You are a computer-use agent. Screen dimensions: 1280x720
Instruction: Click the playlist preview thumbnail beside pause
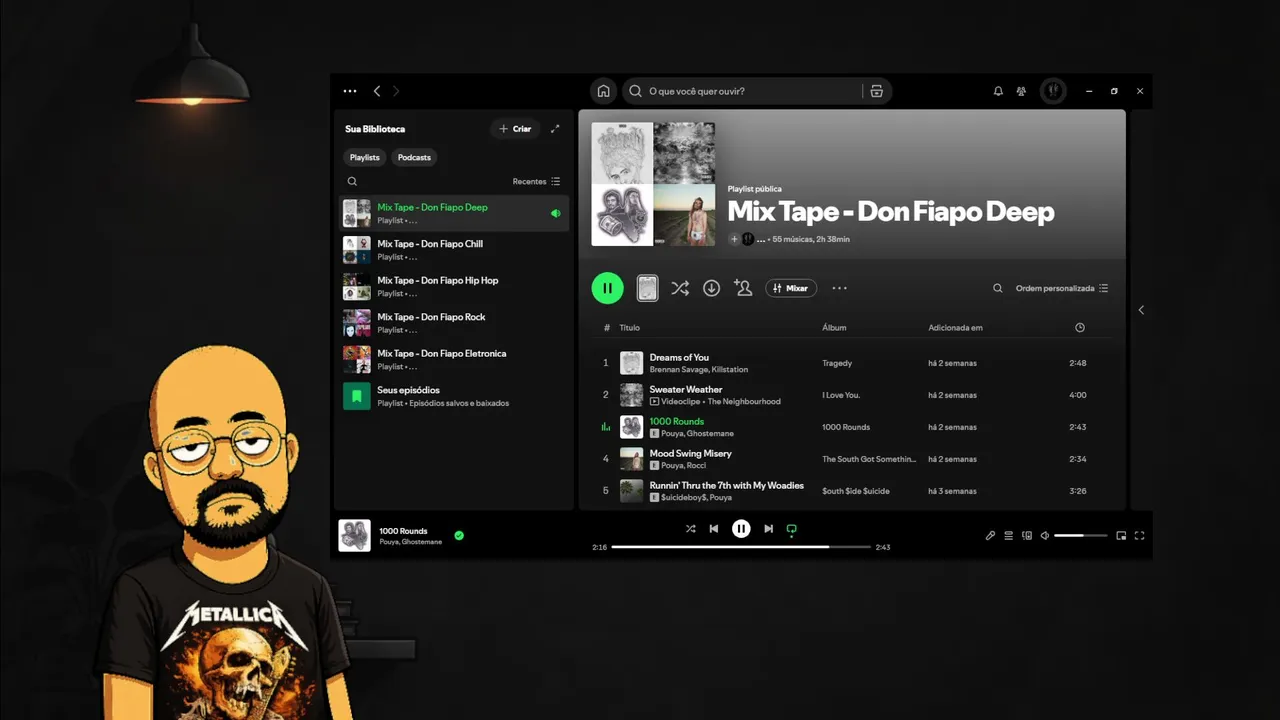(x=648, y=288)
